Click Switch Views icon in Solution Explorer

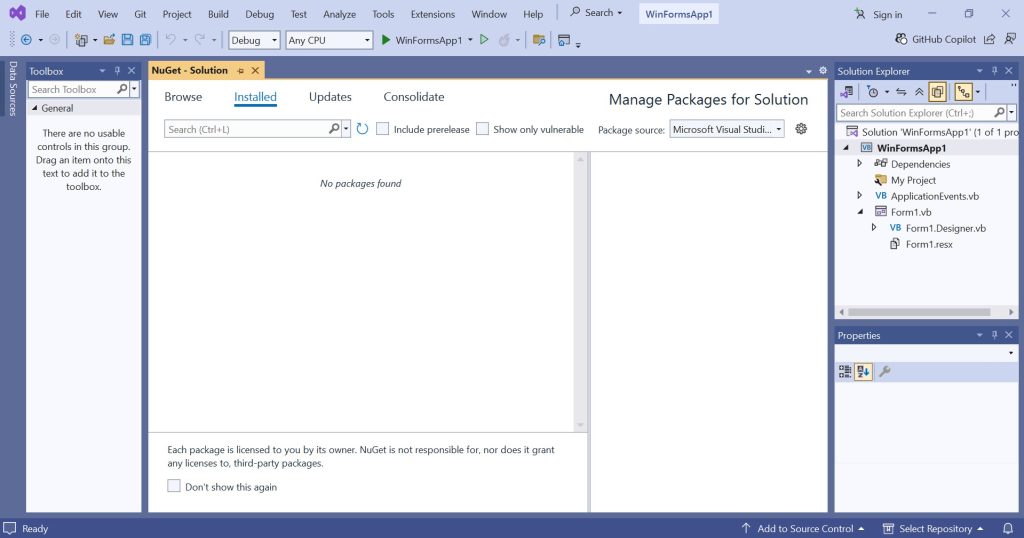pos(847,92)
